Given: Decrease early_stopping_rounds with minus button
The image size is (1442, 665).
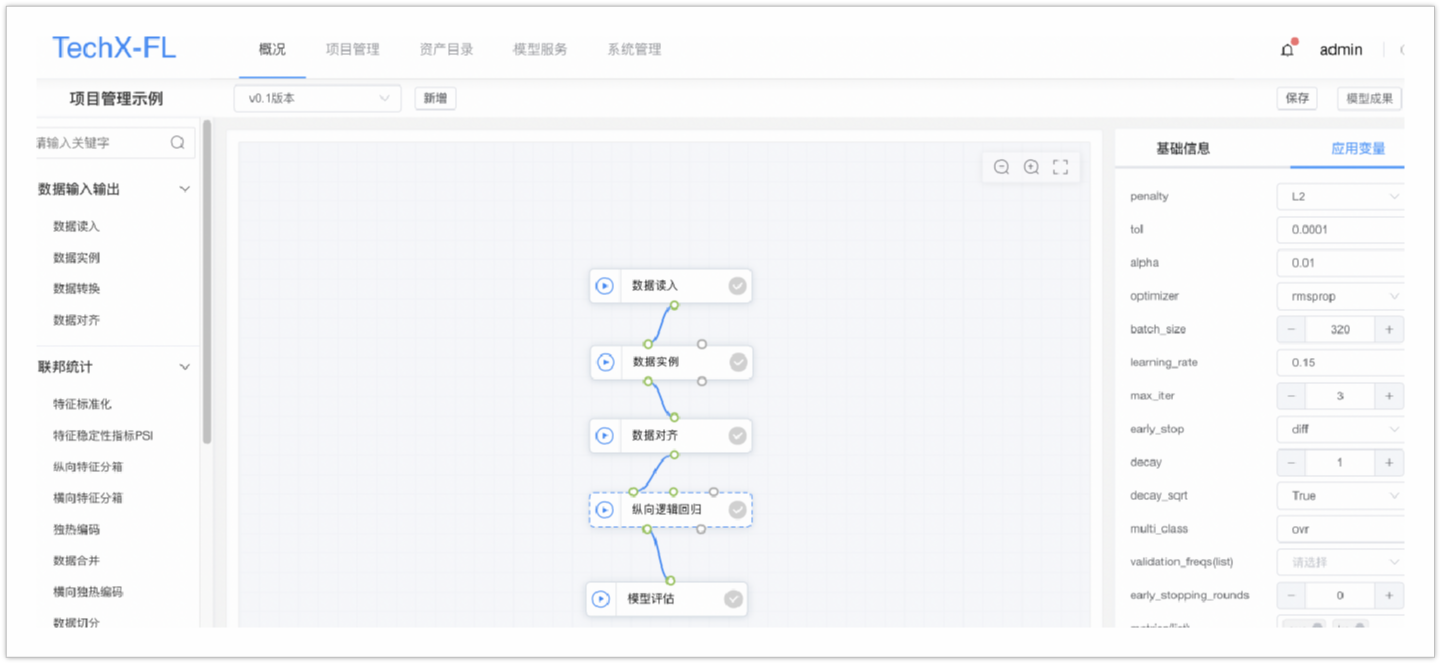Looking at the screenshot, I should (x=1291, y=595).
